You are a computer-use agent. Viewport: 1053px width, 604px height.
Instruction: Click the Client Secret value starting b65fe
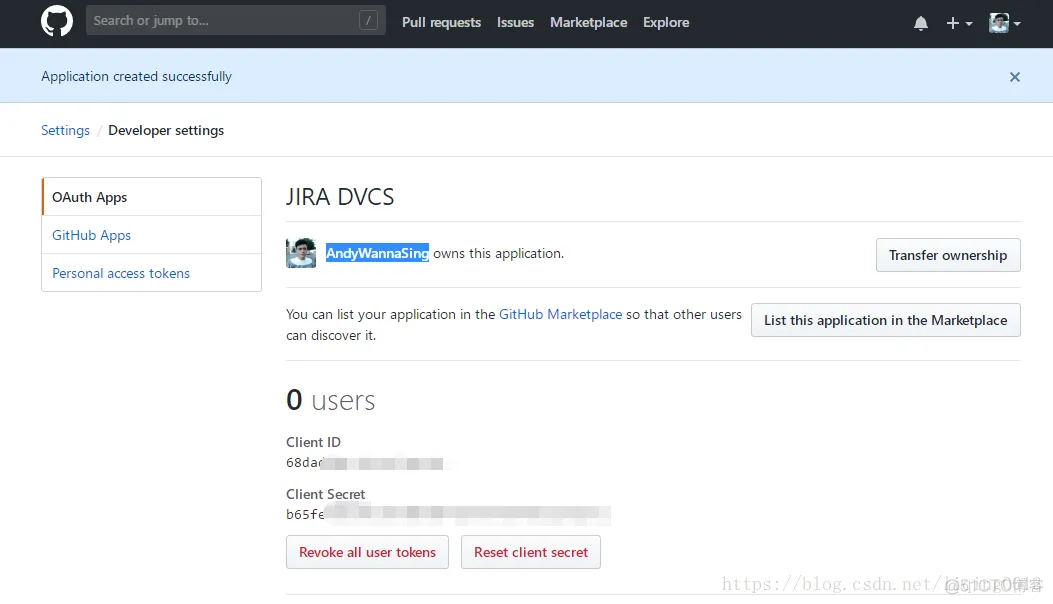click(x=448, y=515)
